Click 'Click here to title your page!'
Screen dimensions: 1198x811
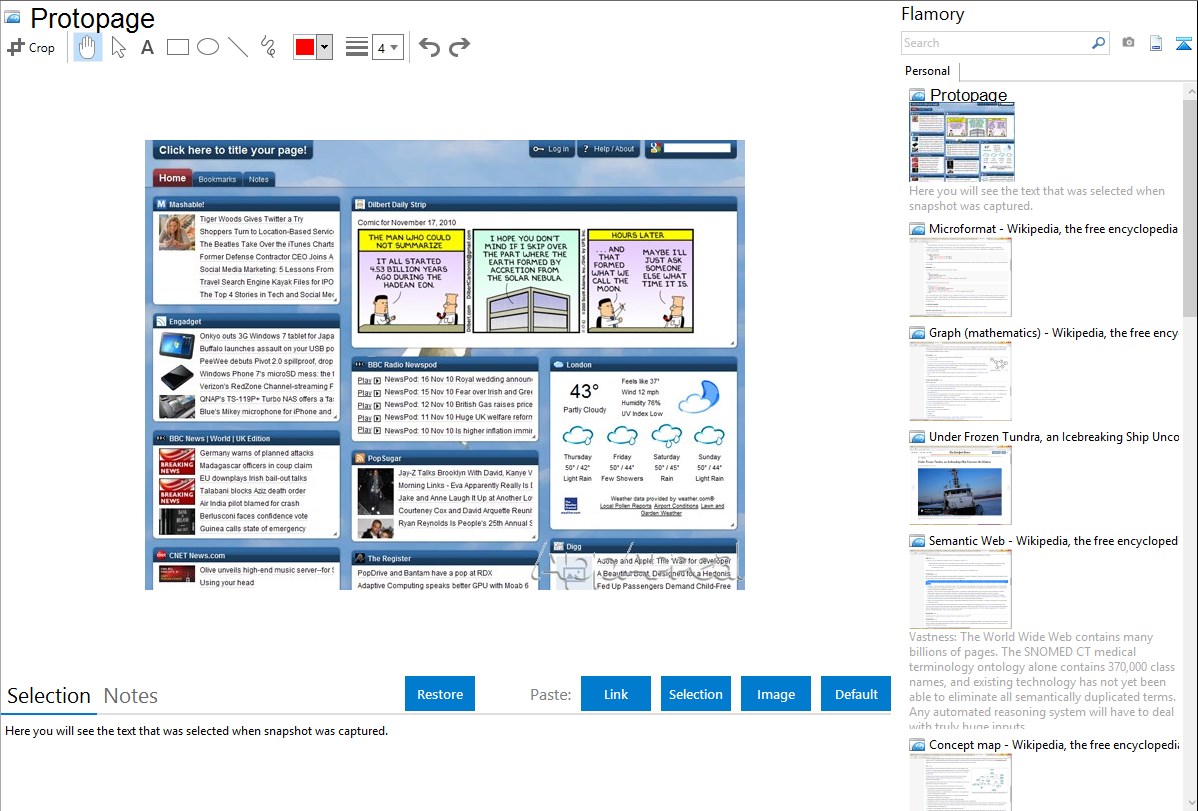pos(232,150)
